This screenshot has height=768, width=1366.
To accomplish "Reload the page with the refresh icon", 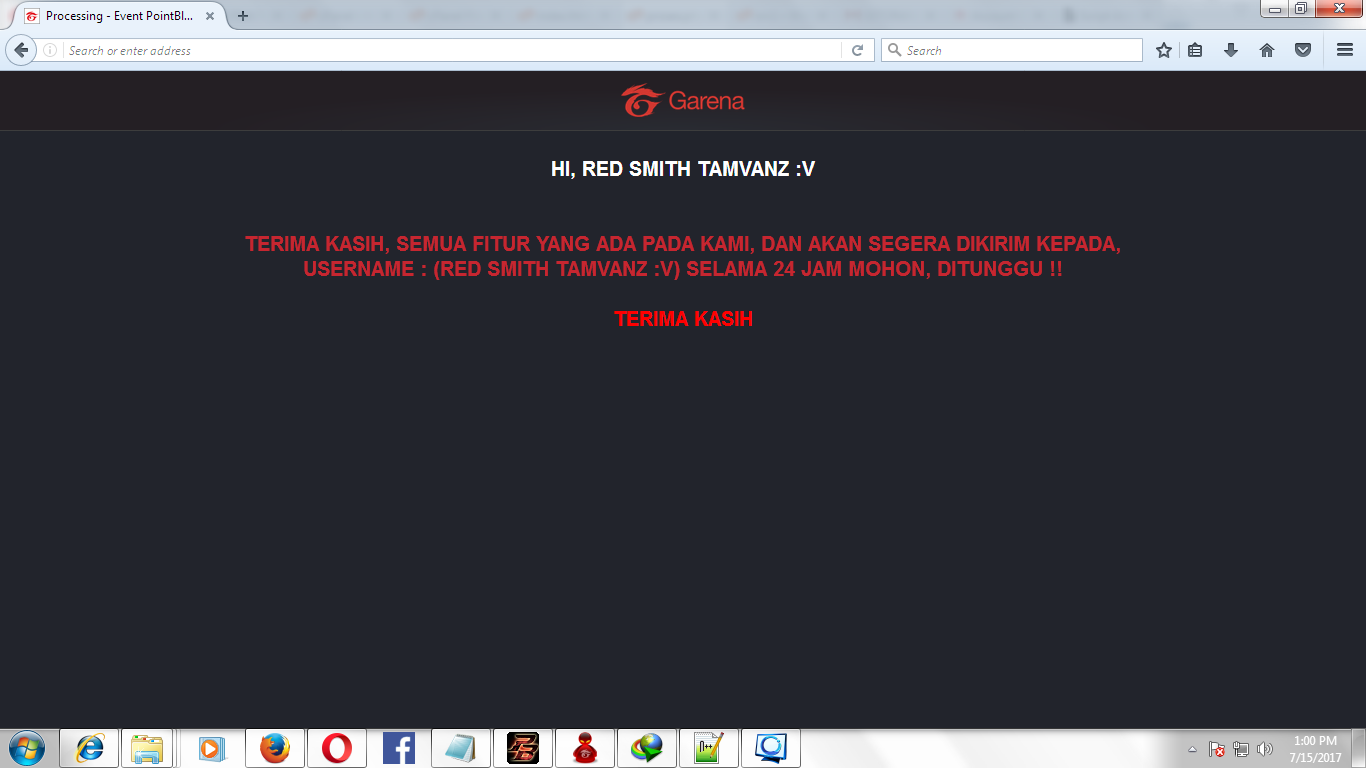I will click(857, 50).
